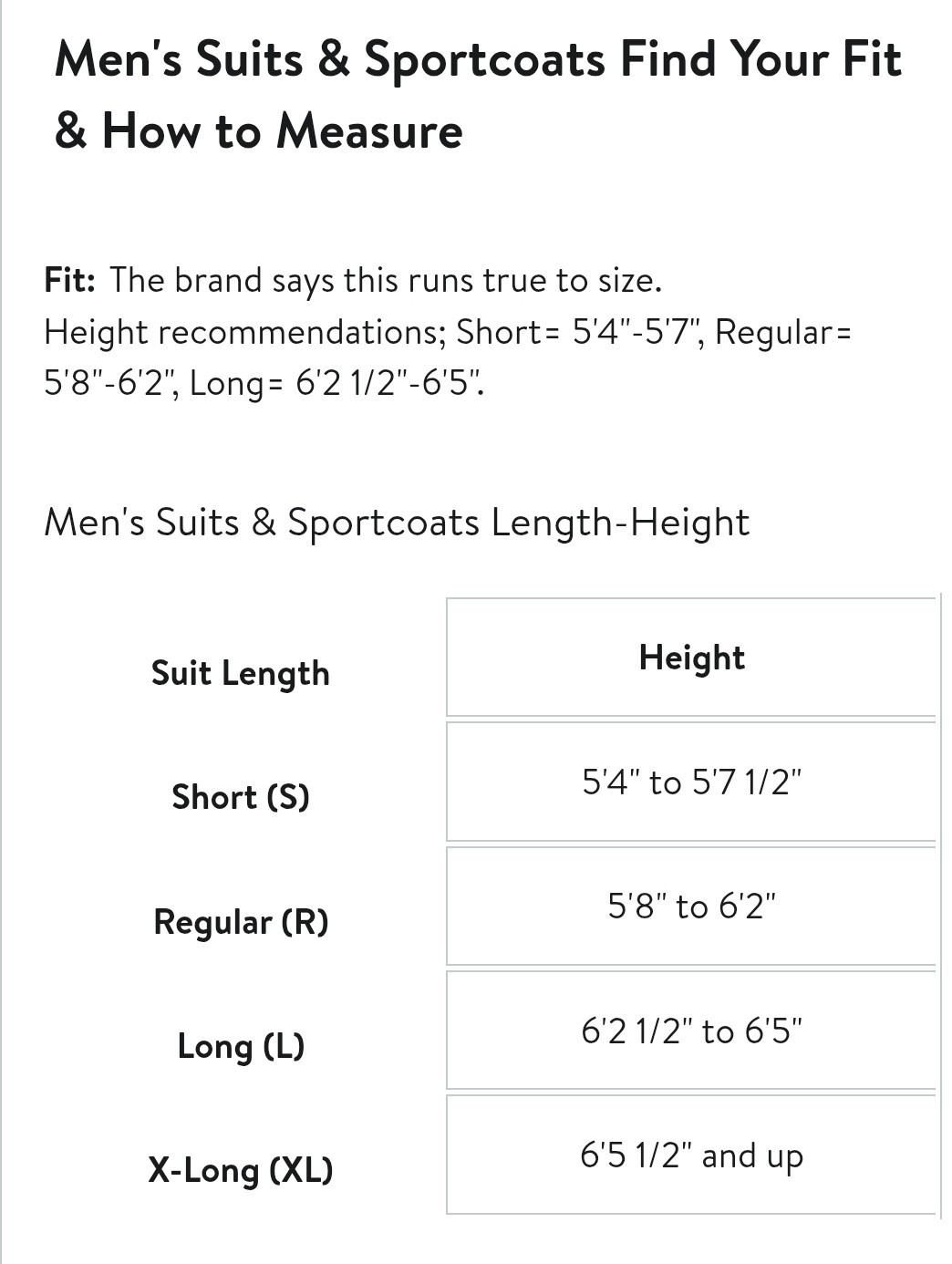Click the bold "Fit:" label

pyautogui.click(x=69, y=280)
